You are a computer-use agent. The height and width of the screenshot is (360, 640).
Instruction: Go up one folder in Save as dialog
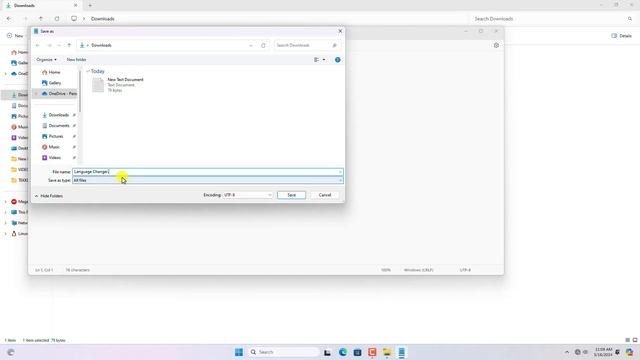pos(69,45)
